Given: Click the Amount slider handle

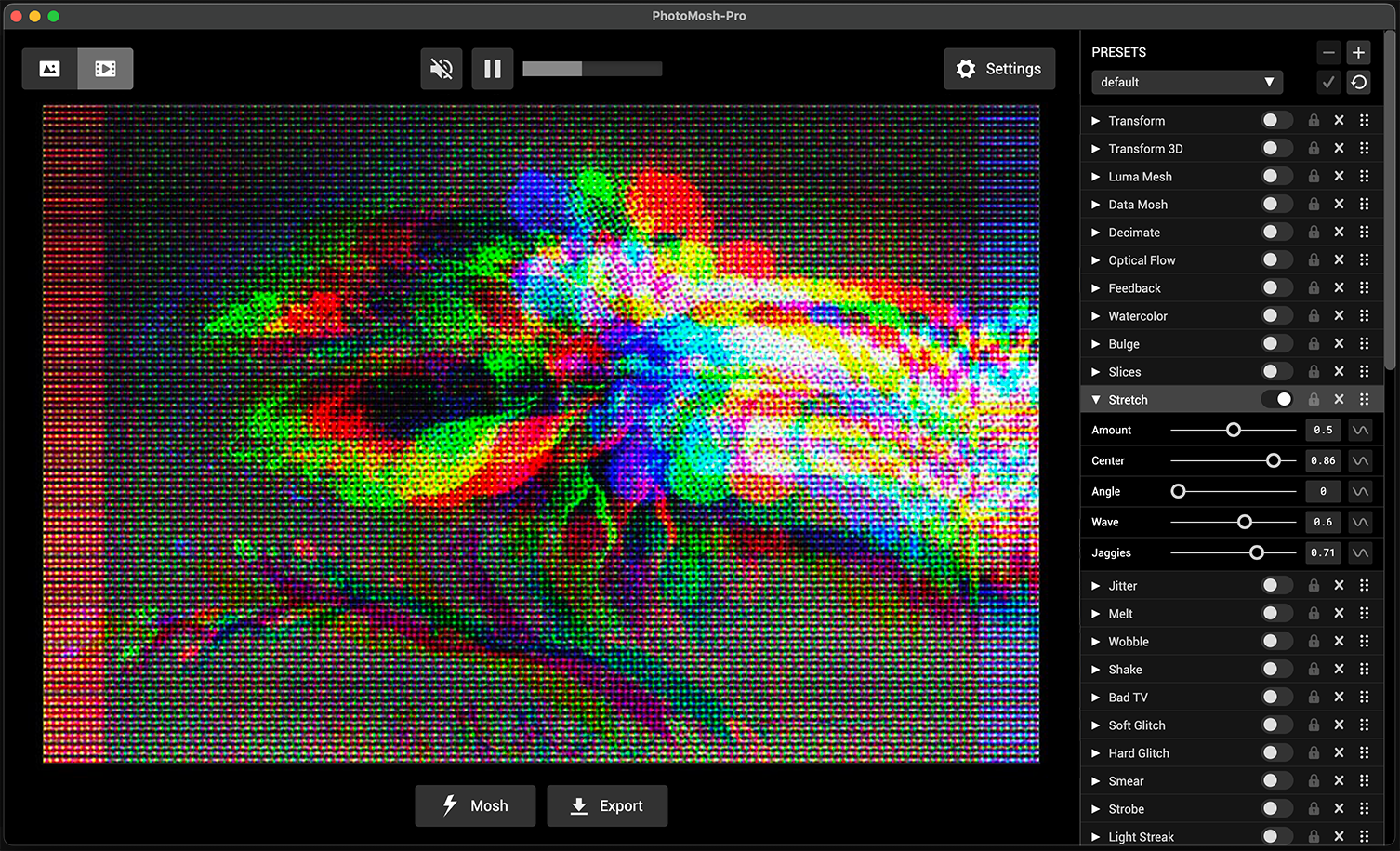Looking at the screenshot, I should pyautogui.click(x=1234, y=430).
